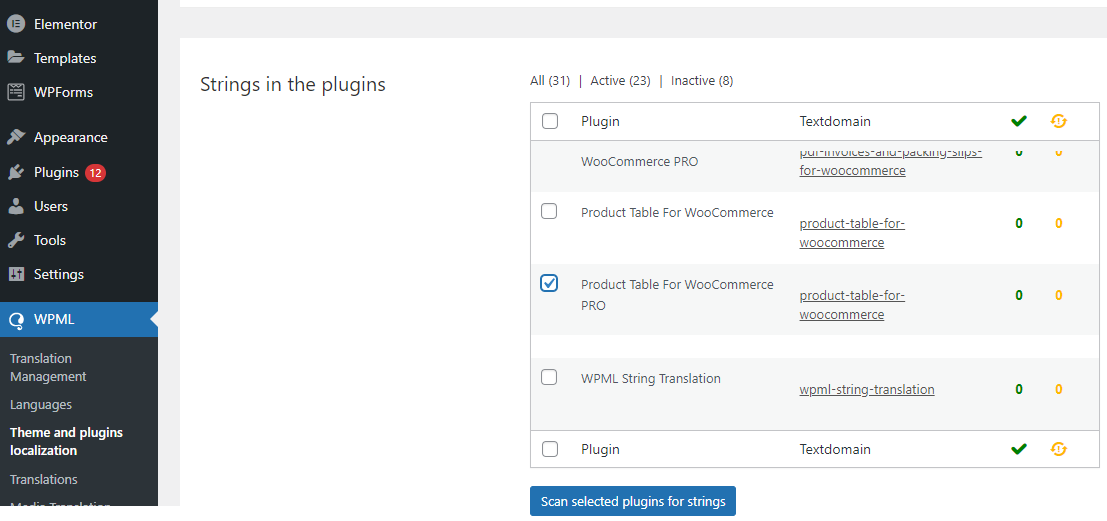This screenshot has height=521, width=1107.
Task: Click the Appearance paintbrush icon
Action: point(16,137)
